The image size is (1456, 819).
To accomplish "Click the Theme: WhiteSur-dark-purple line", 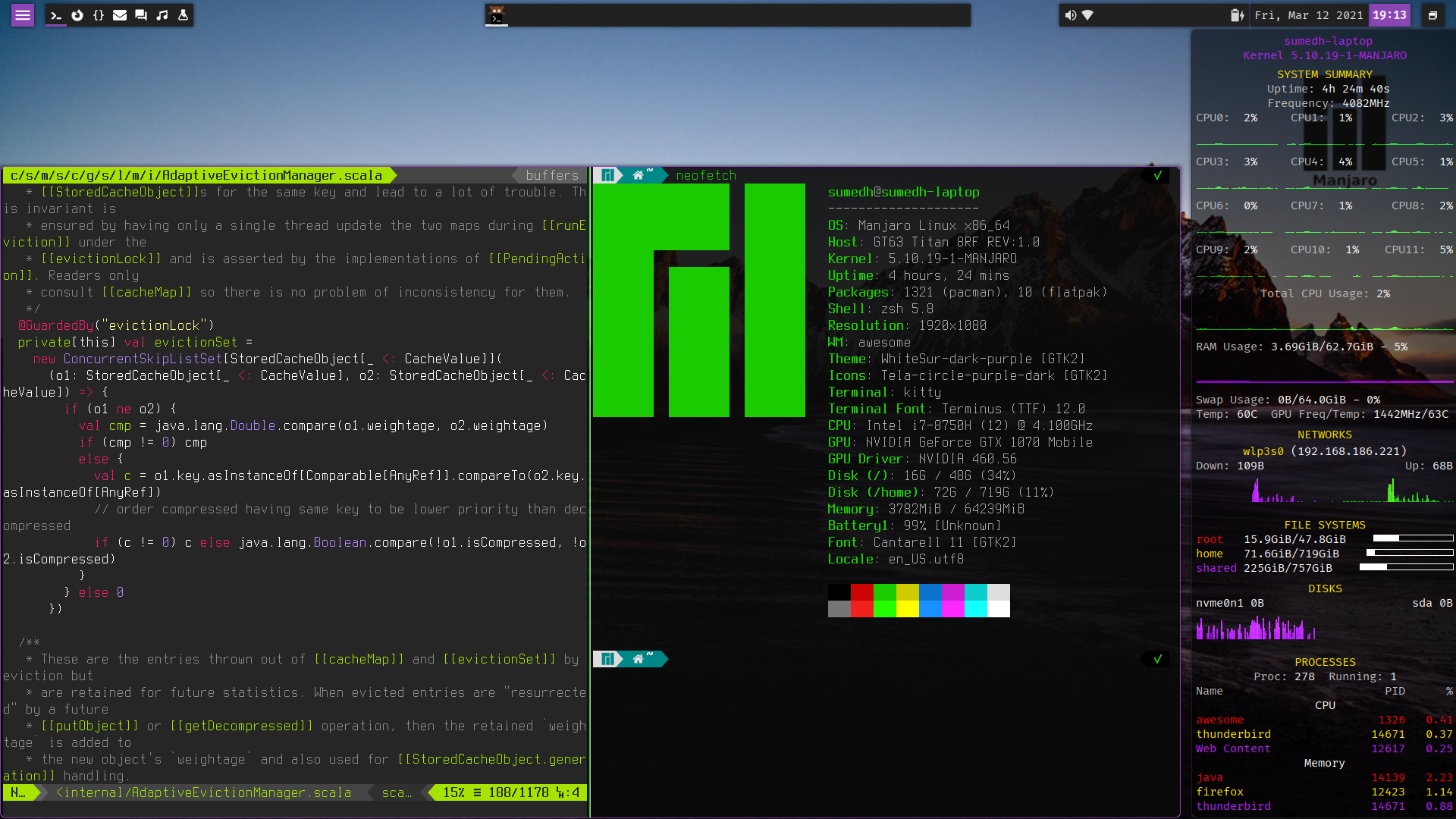I will tap(957, 359).
